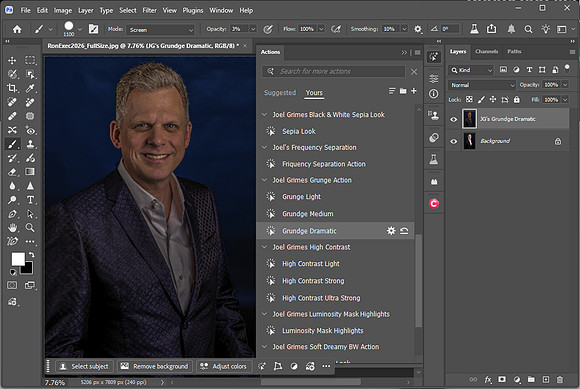Toggle lock all padlock
Viewport: 580px width, 389px height.
(517, 99)
